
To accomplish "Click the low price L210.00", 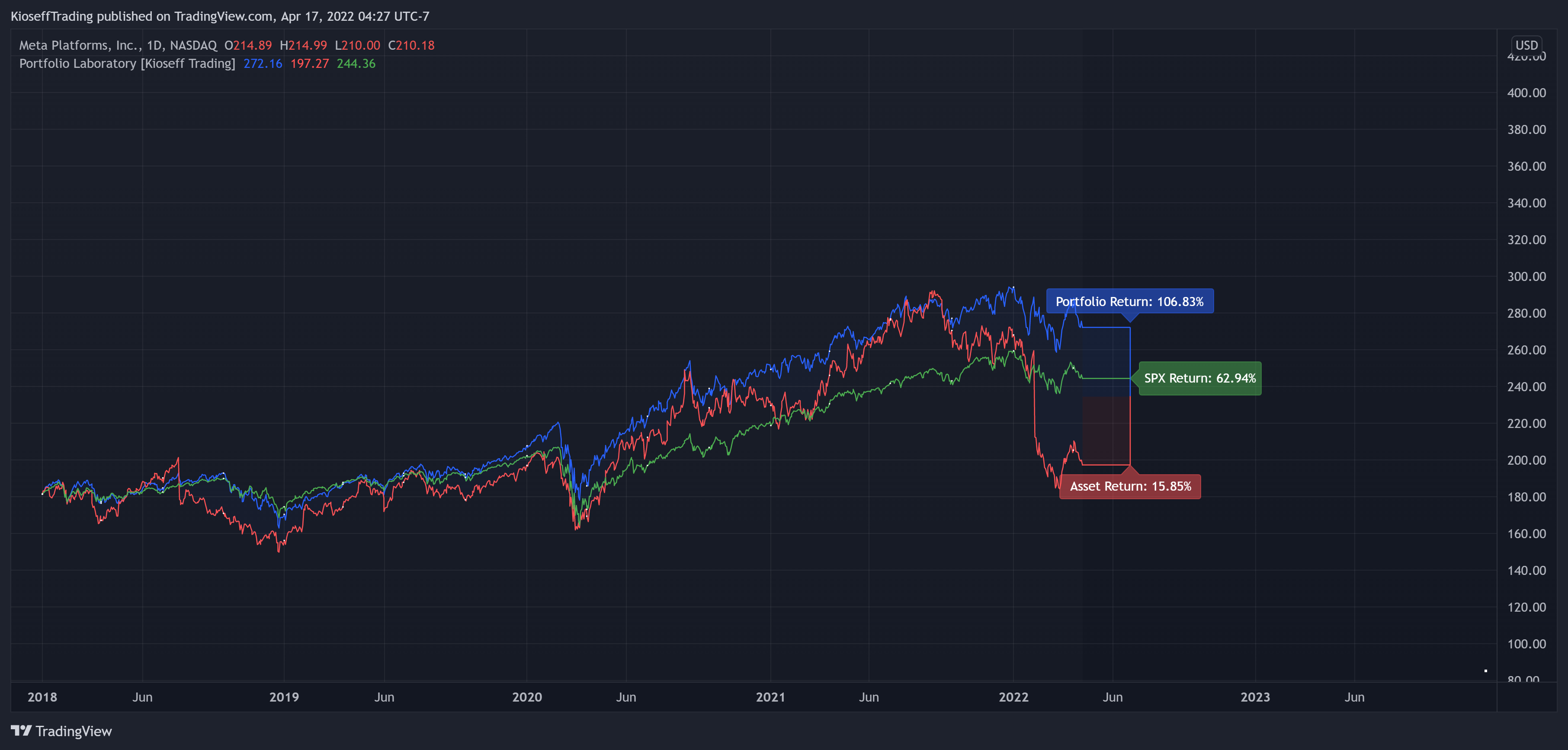I will pos(357,46).
